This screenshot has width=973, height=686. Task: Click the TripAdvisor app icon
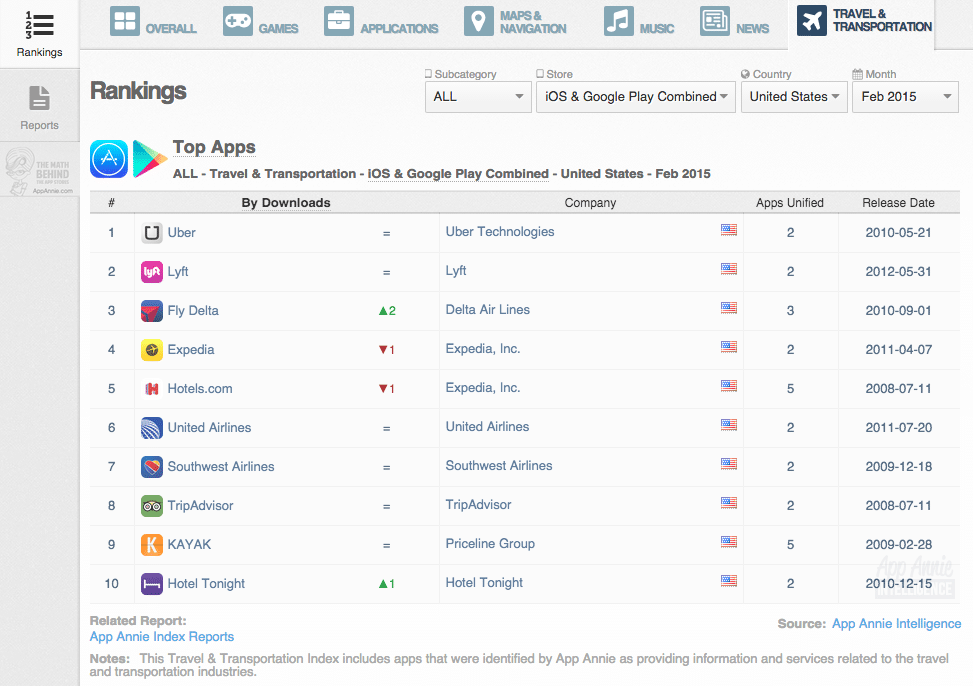152,506
